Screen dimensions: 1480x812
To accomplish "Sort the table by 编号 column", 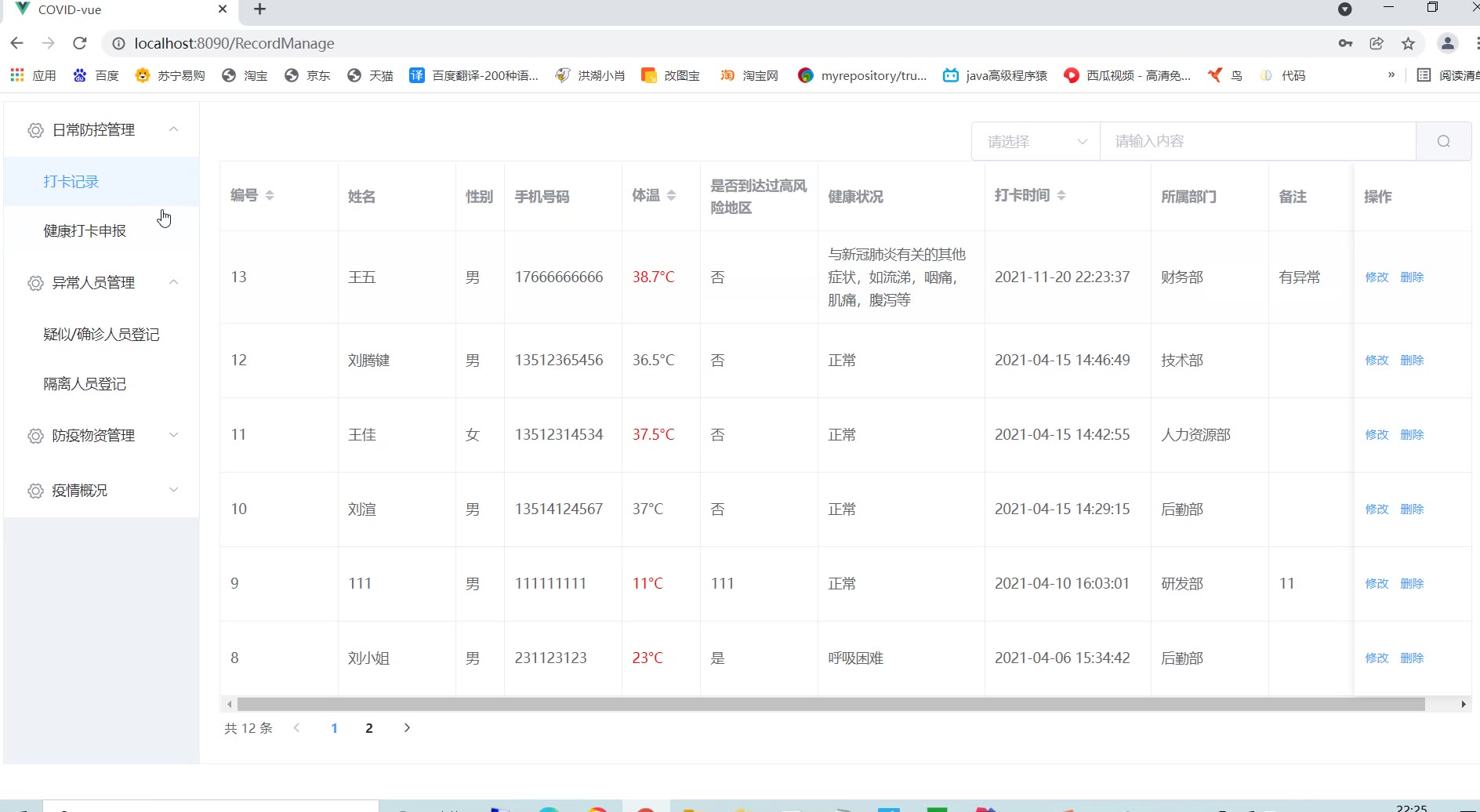I will coord(269,195).
